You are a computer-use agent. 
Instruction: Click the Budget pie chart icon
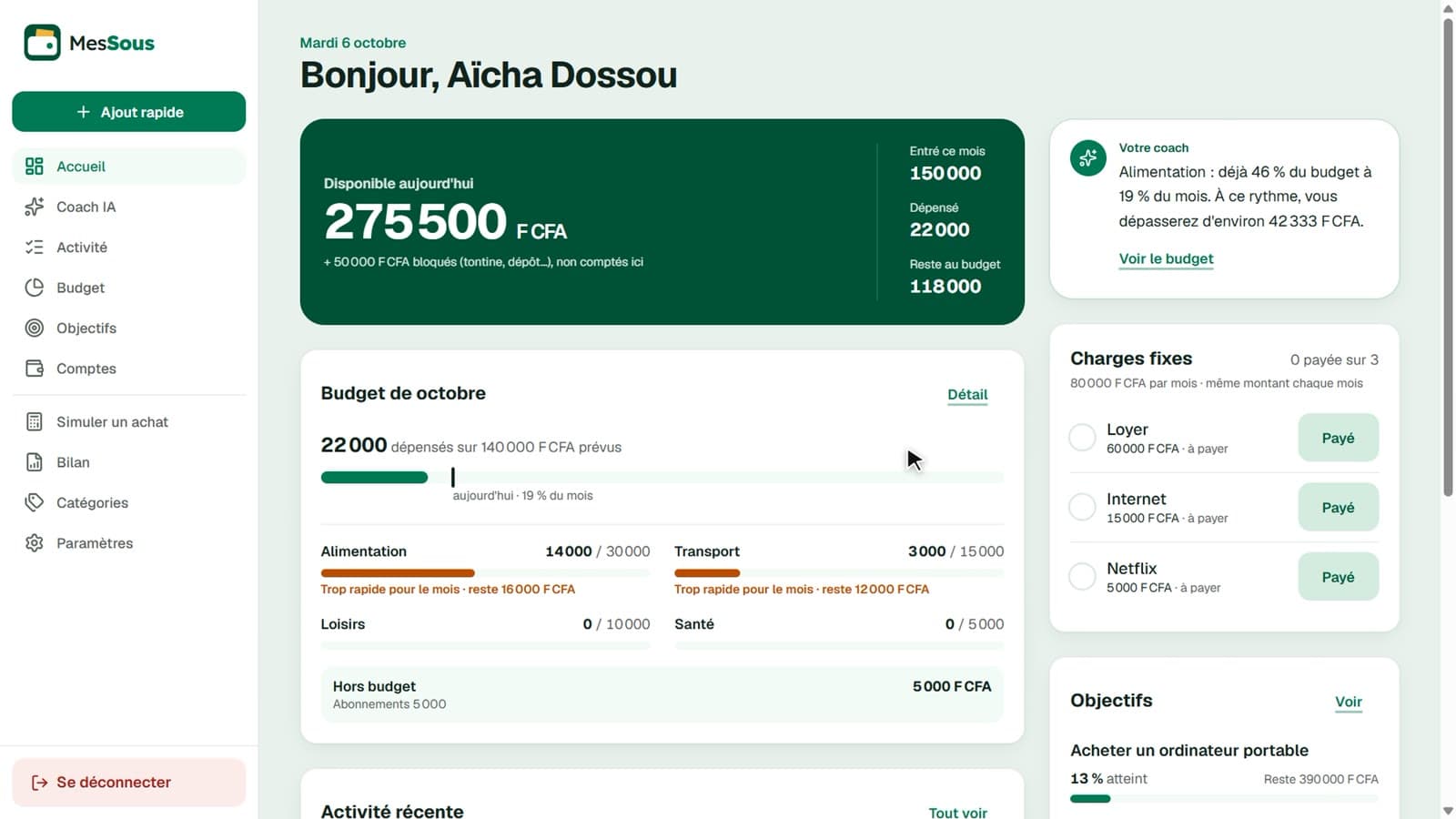(35, 288)
